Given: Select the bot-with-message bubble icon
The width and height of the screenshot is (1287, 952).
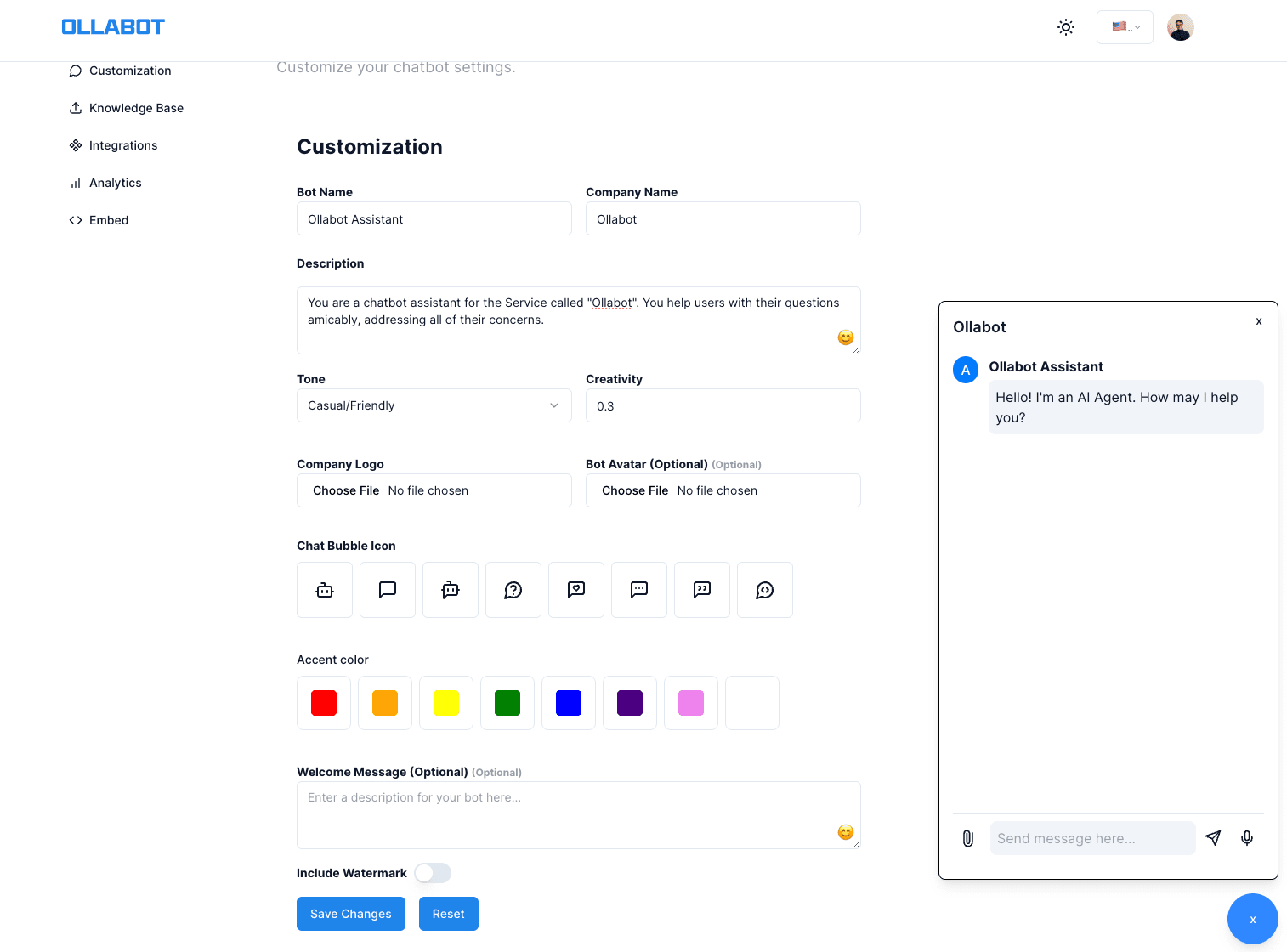Looking at the screenshot, I should pyautogui.click(x=451, y=590).
